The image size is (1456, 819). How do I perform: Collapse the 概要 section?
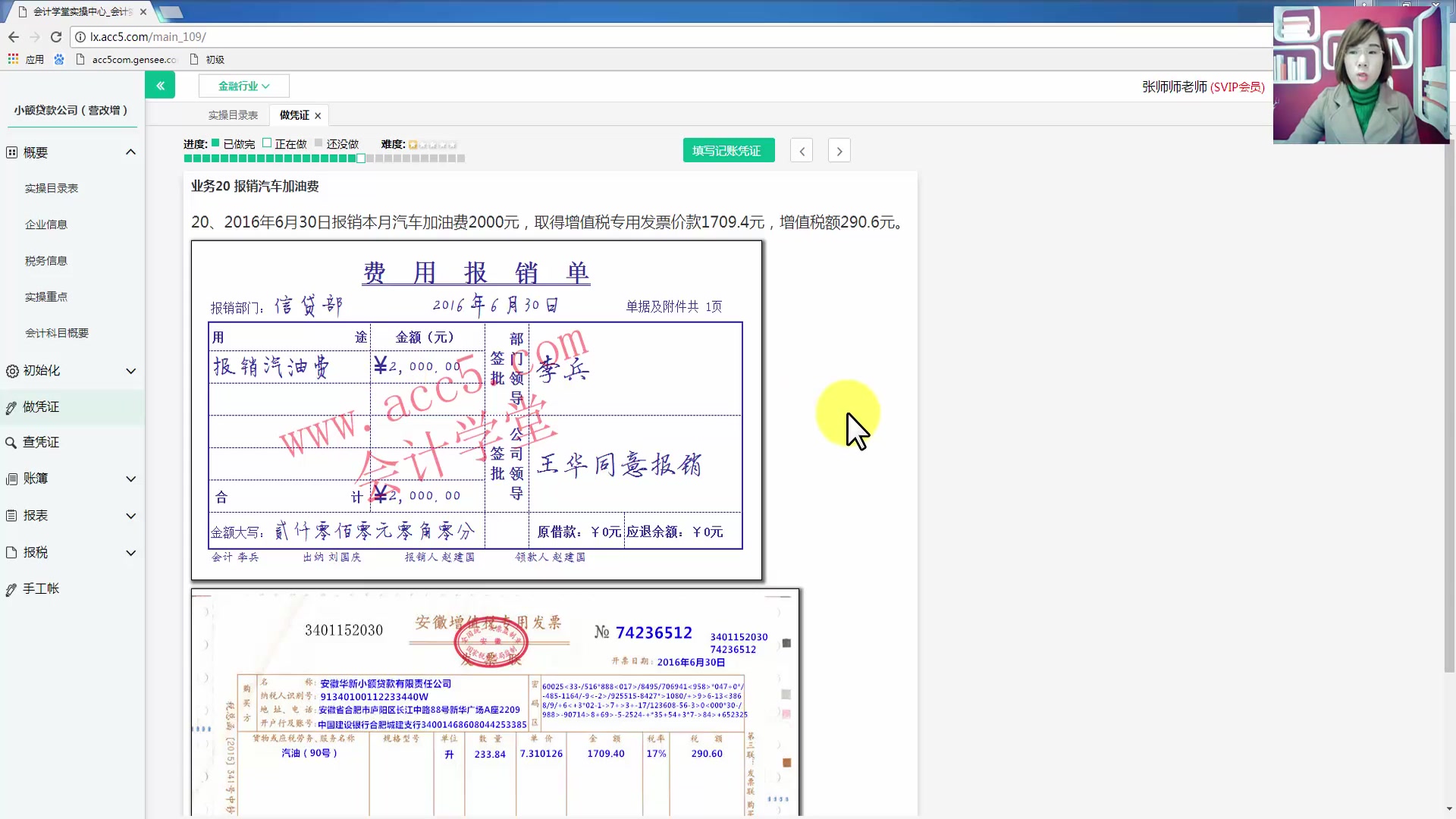[x=130, y=152]
